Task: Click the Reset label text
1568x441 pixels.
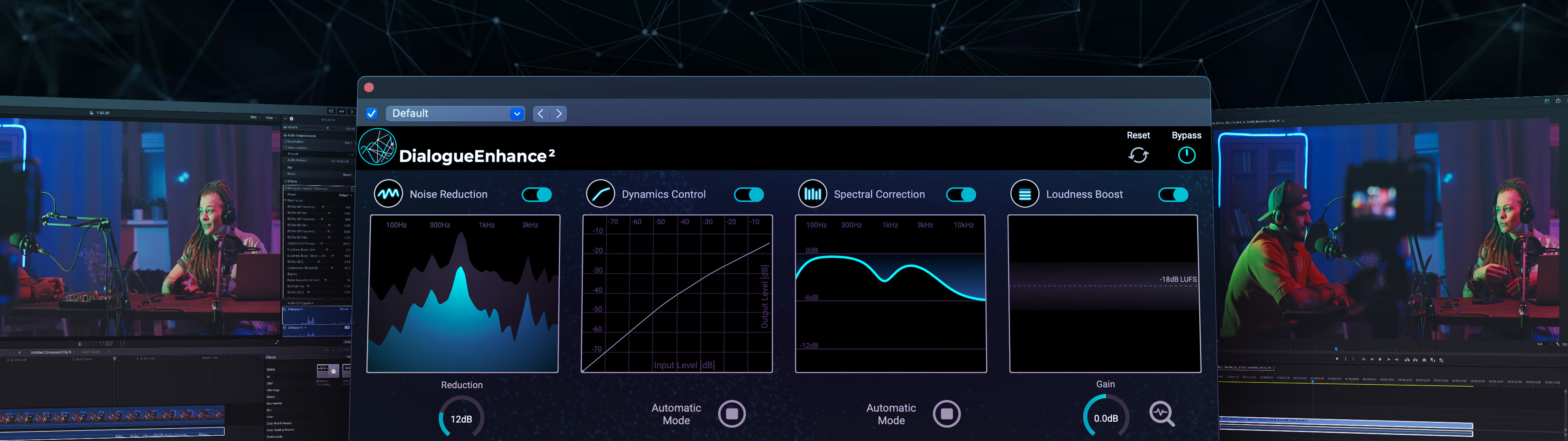Action: [x=1138, y=135]
